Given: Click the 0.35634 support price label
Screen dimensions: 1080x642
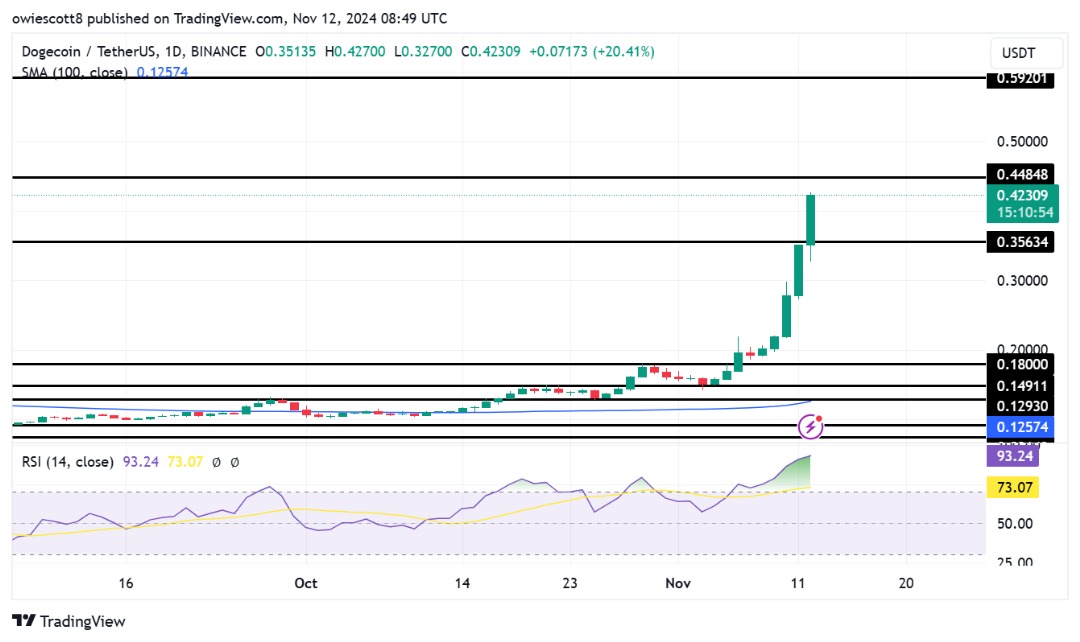Looking at the screenshot, I should coord(1019,242).
